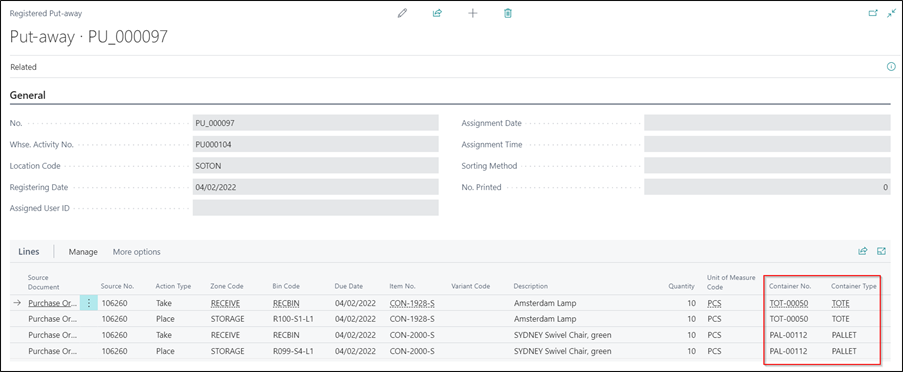Select the Lines tab heading

29,252
